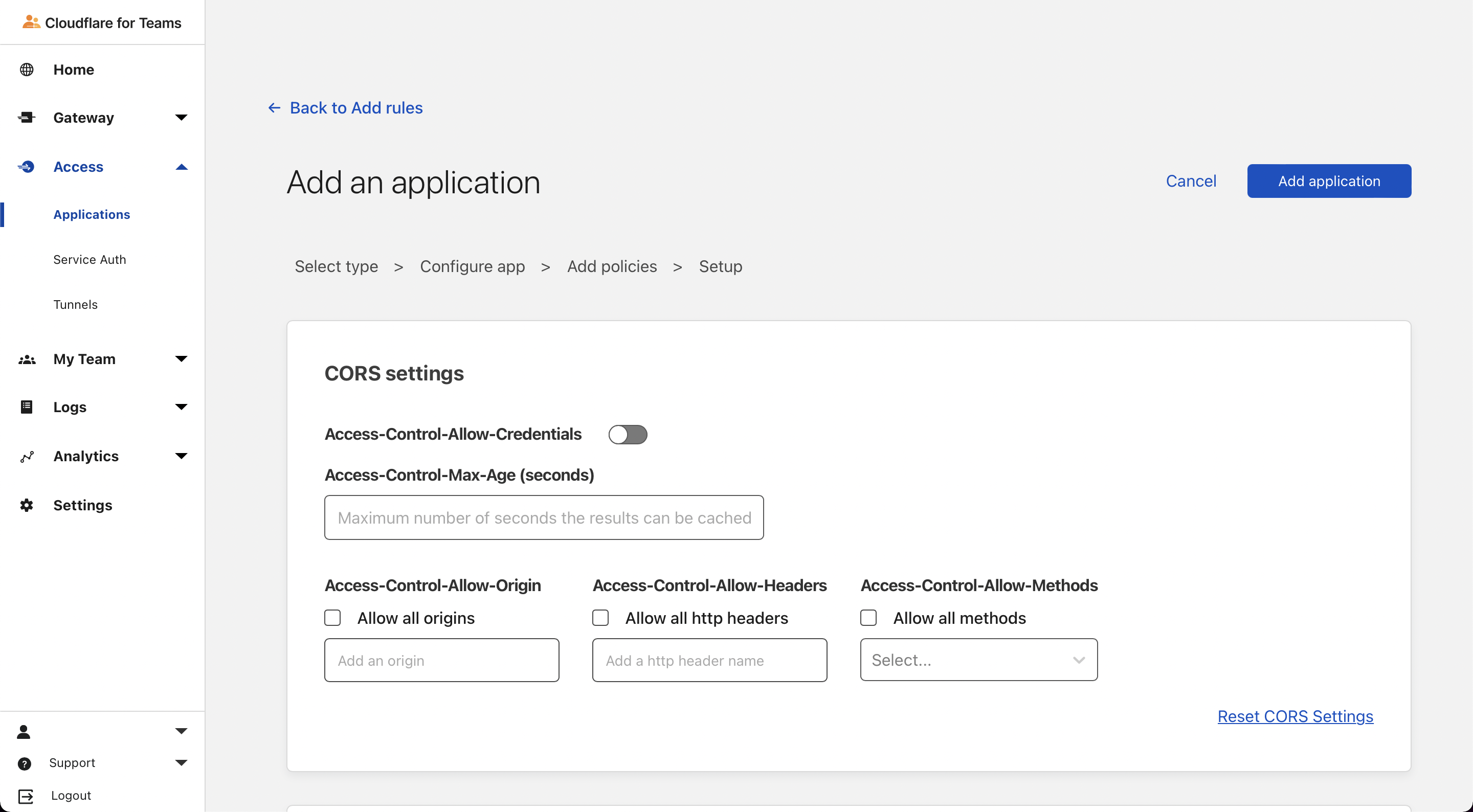Viewport: 1473px width, 812px height.
Task: Expand the Gateway menu arrow
Action: click(x=181, y=118)
